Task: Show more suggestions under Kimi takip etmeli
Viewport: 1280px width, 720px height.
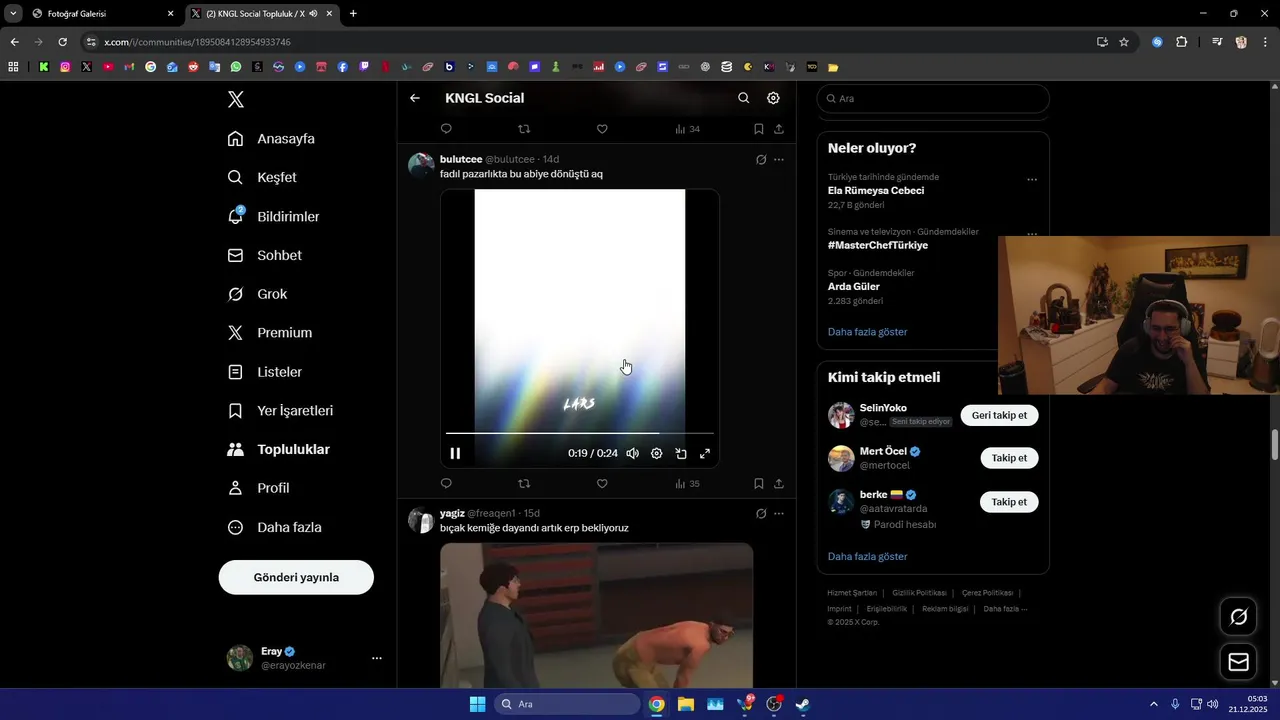Action: point(868,557)
